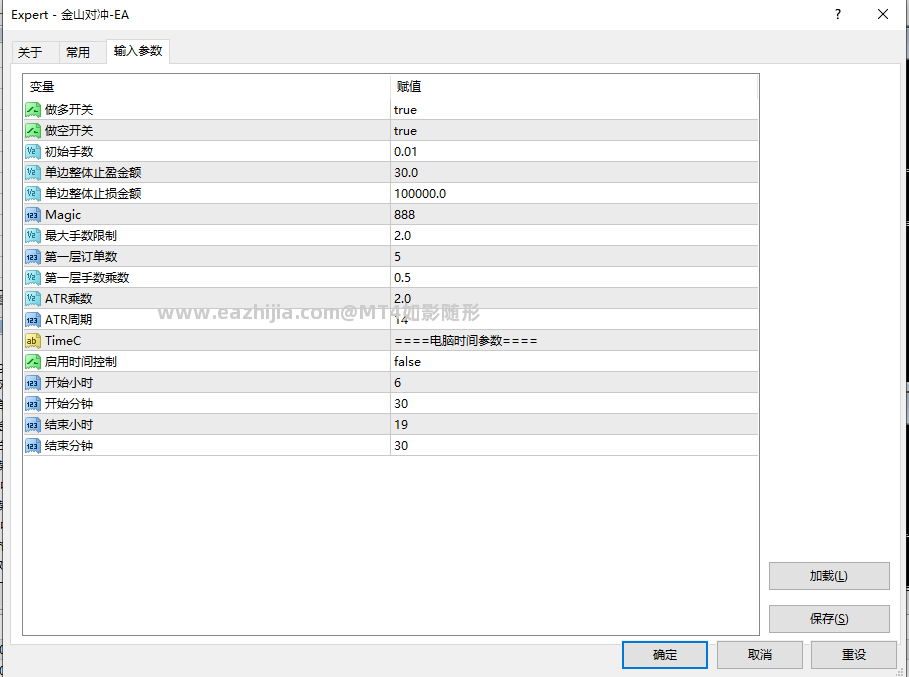Screen dimensions: 909x677
Task: Select the 输入参数 tab
Action: pos(138,51)
